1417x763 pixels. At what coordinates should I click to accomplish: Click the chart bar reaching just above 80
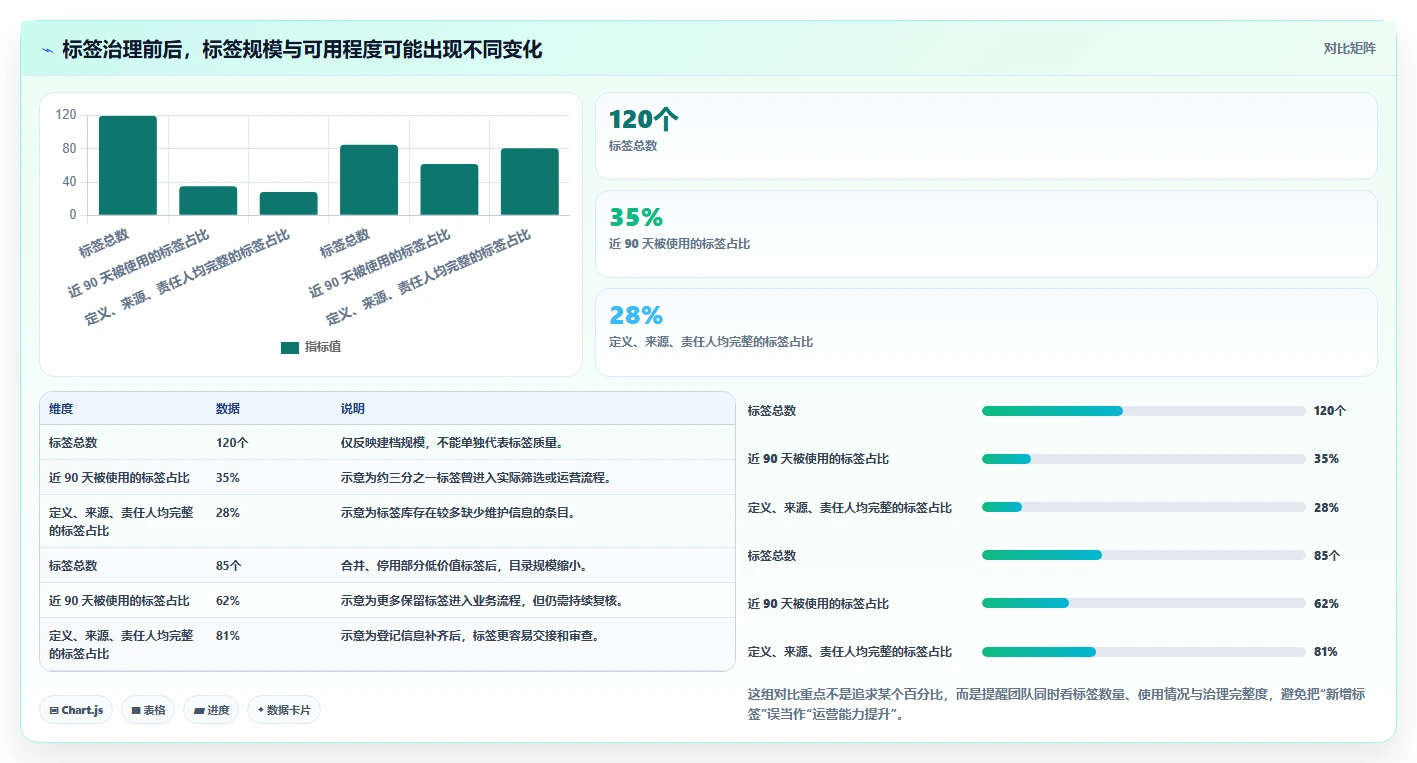(369, 180)
